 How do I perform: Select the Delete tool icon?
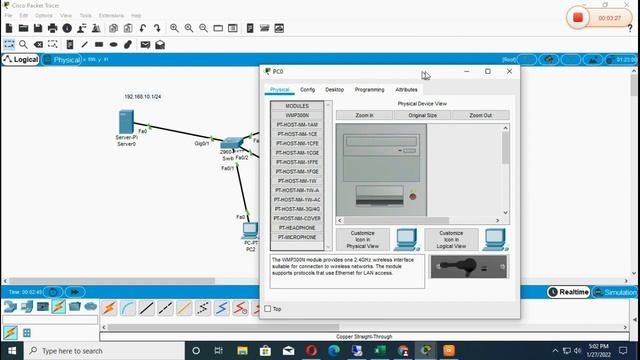click(x=38, y=44)
